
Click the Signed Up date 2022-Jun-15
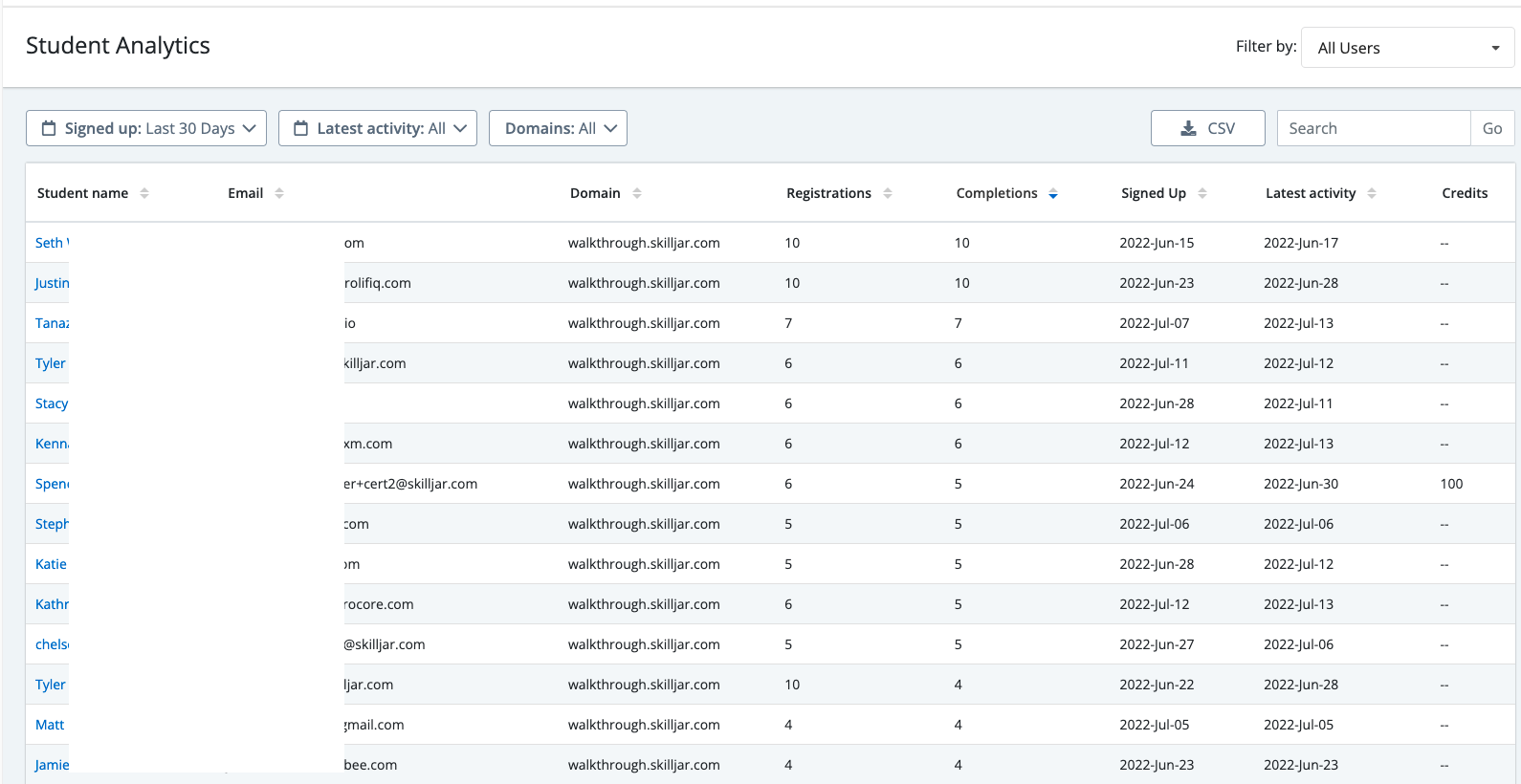point(1157,243)
